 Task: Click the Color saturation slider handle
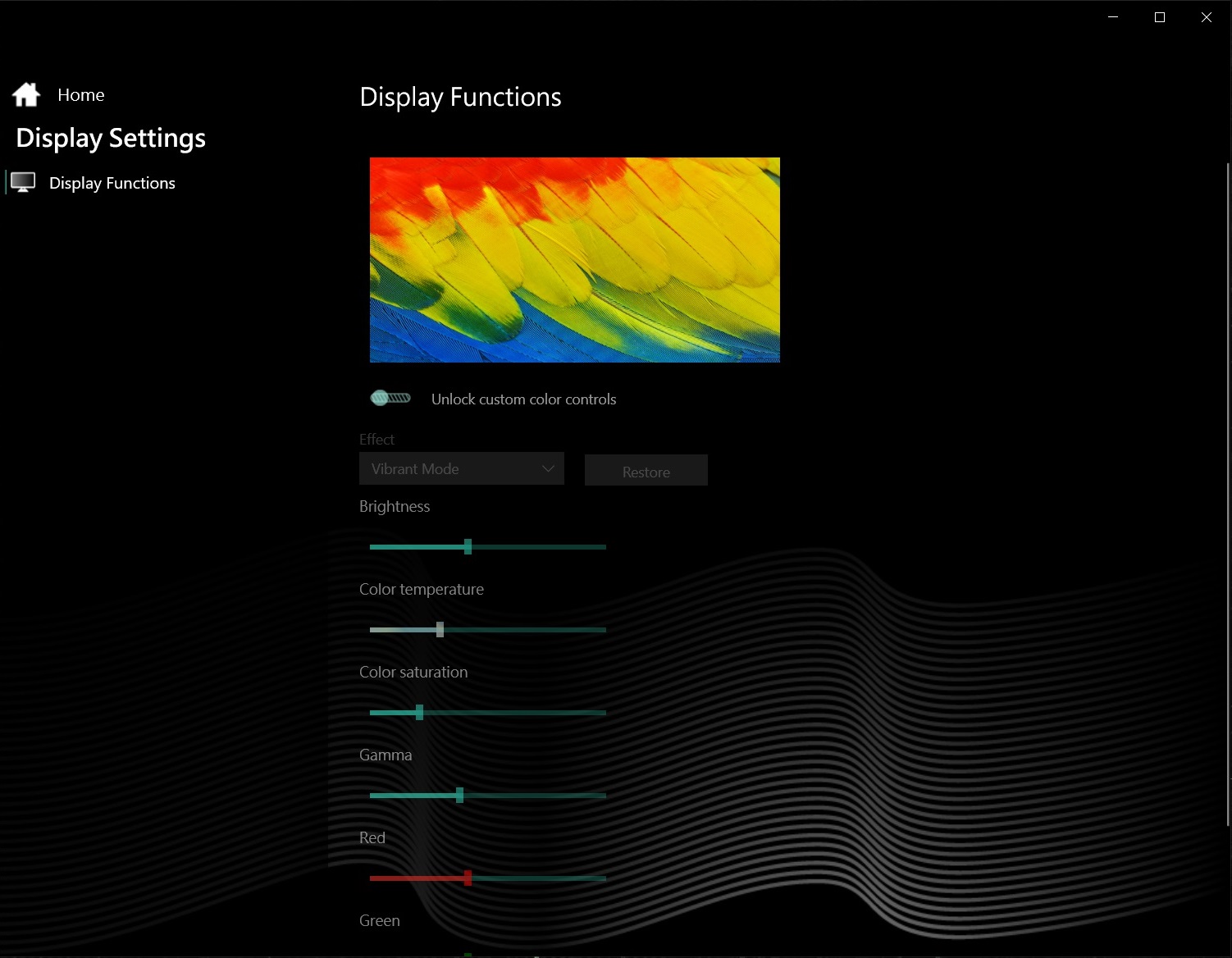pos(419,712)
